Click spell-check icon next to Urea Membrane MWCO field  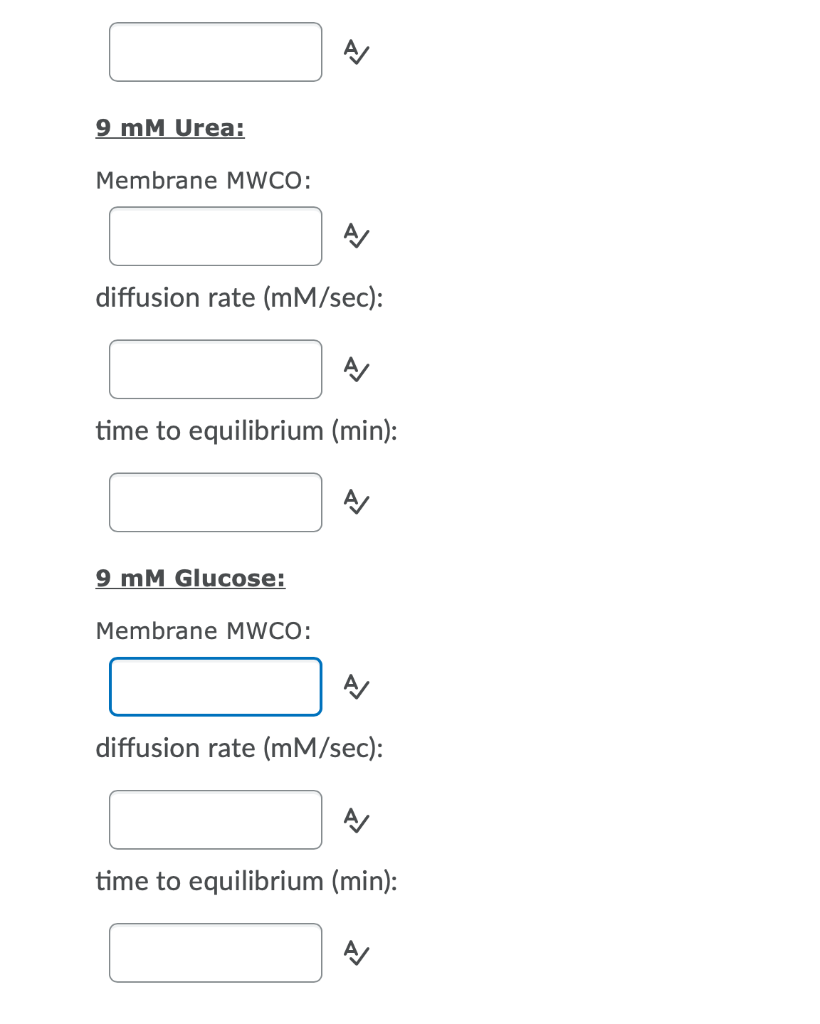click(352, 236)
